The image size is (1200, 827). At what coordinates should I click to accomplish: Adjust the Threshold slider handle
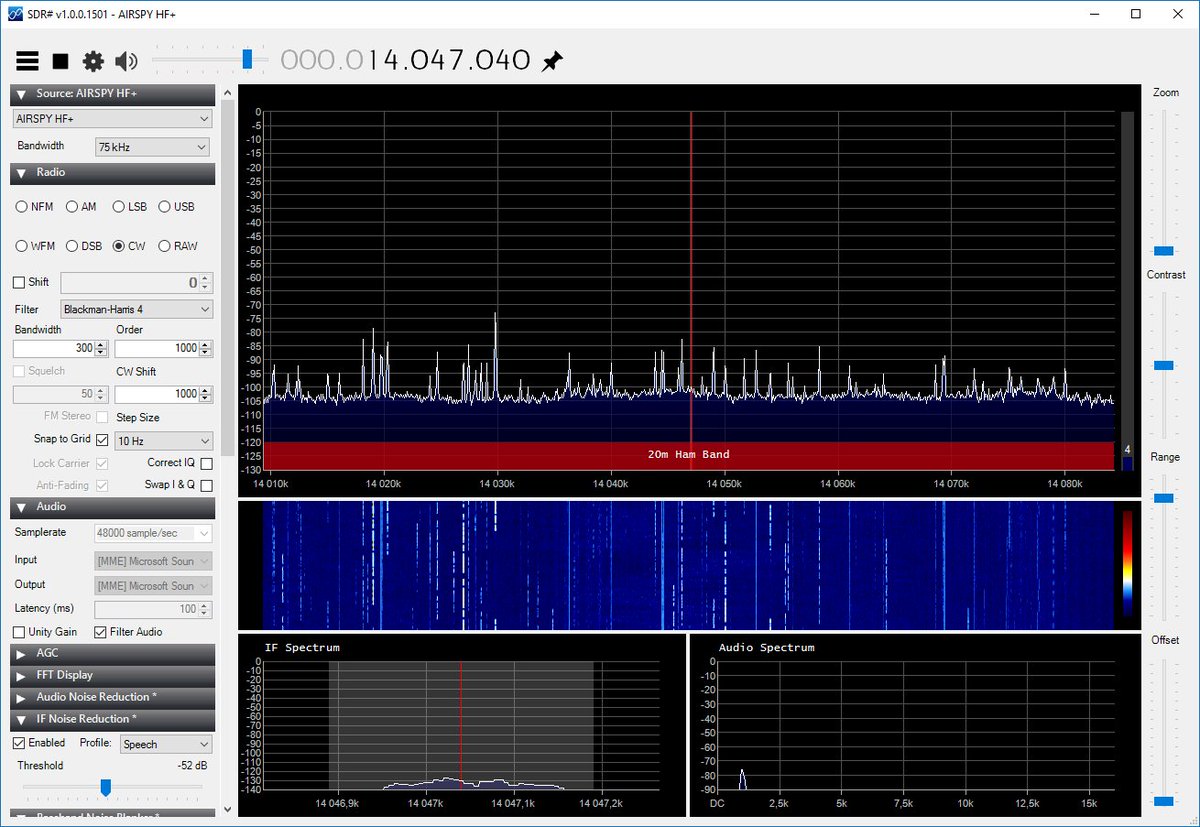point(105,788)
